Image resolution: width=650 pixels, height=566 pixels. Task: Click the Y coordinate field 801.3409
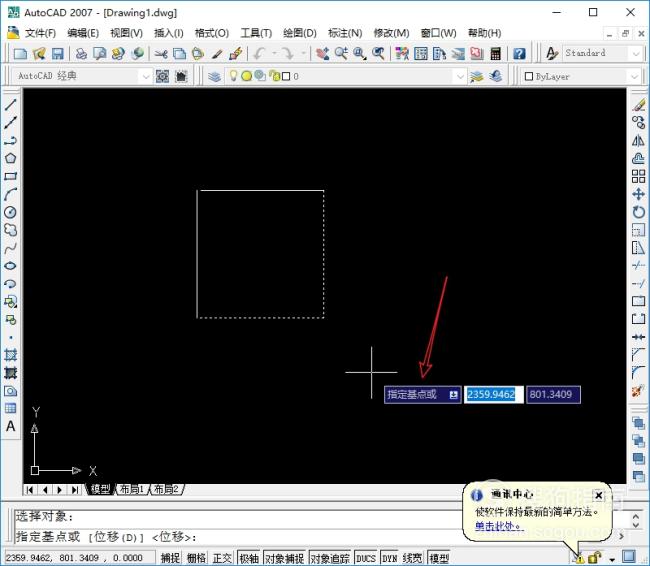553,394
